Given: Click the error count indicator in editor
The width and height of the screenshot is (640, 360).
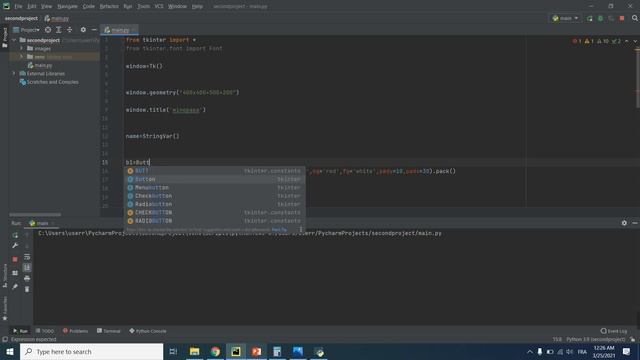Looking at the screenshot, I should click(x=577, y=41).
